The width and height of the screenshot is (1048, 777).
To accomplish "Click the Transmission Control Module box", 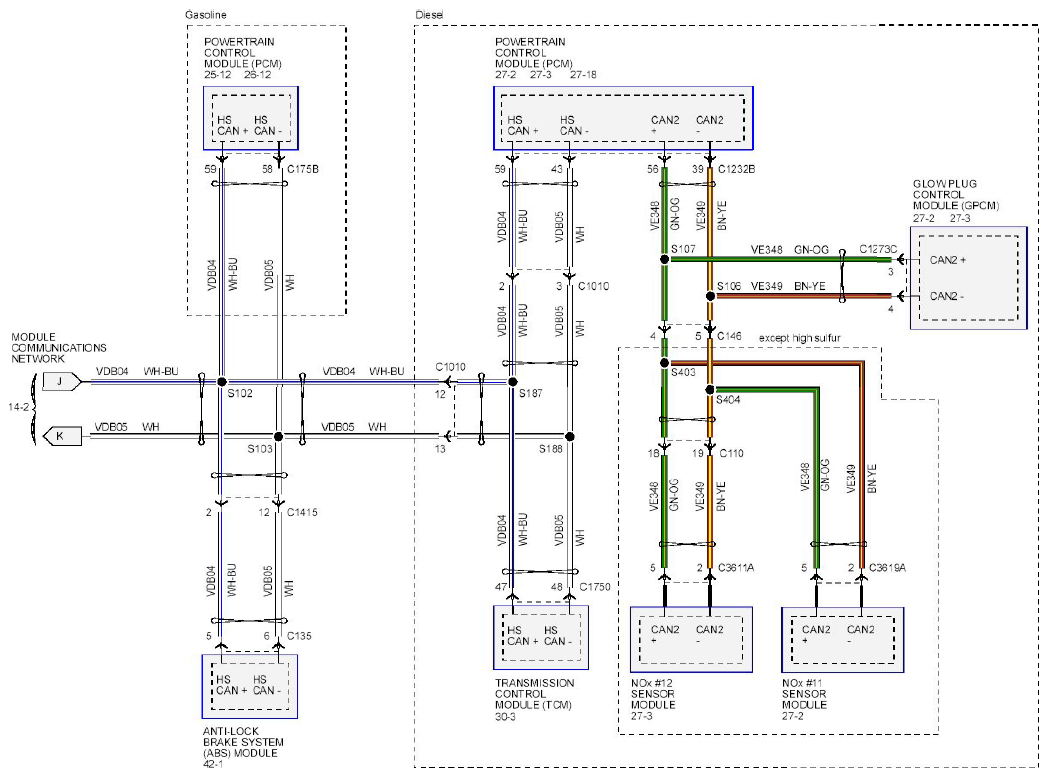I will pyautogui.click(x=541, y=637).
